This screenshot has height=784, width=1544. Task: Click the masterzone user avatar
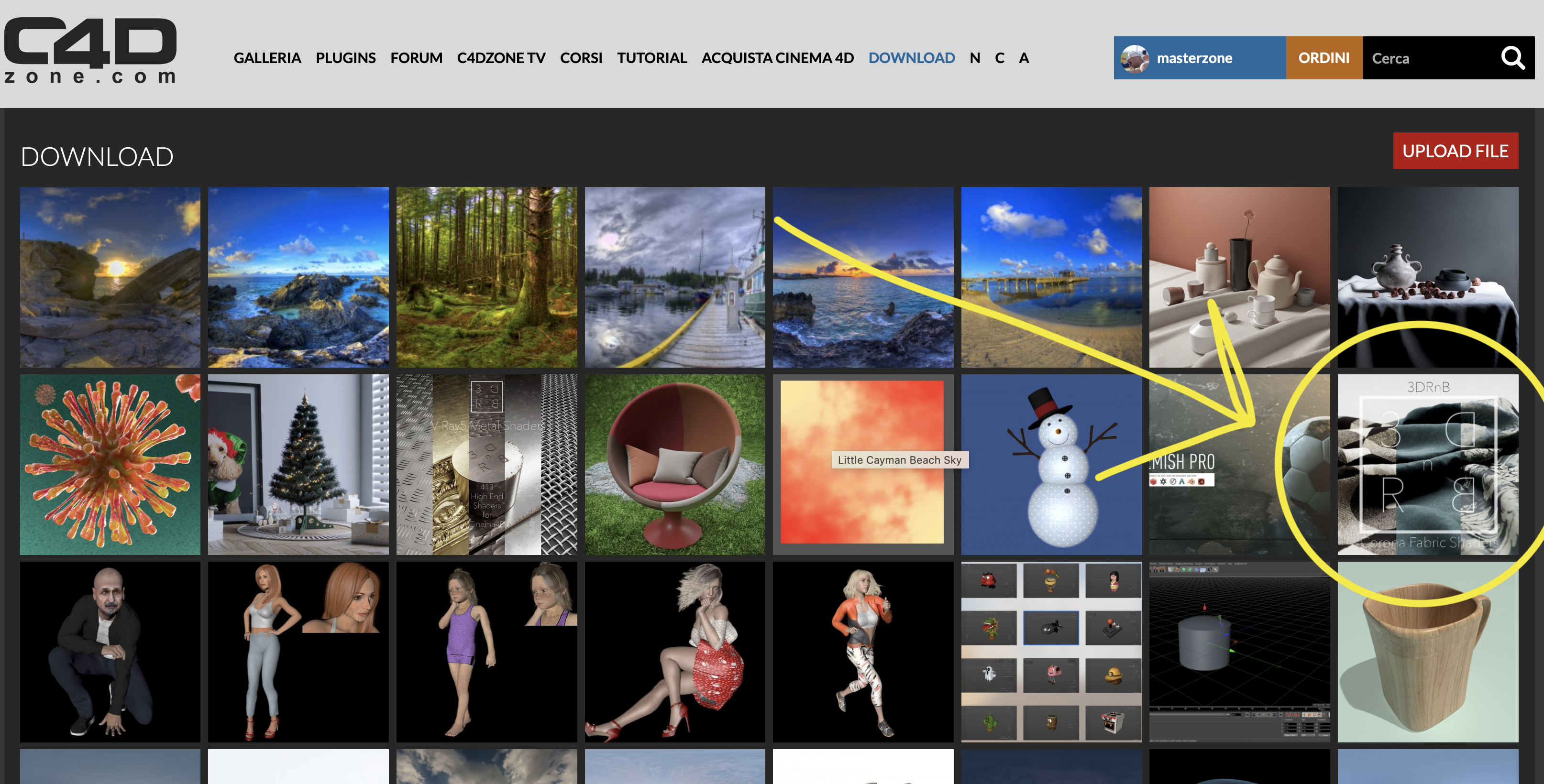[x=1135, y=58]
